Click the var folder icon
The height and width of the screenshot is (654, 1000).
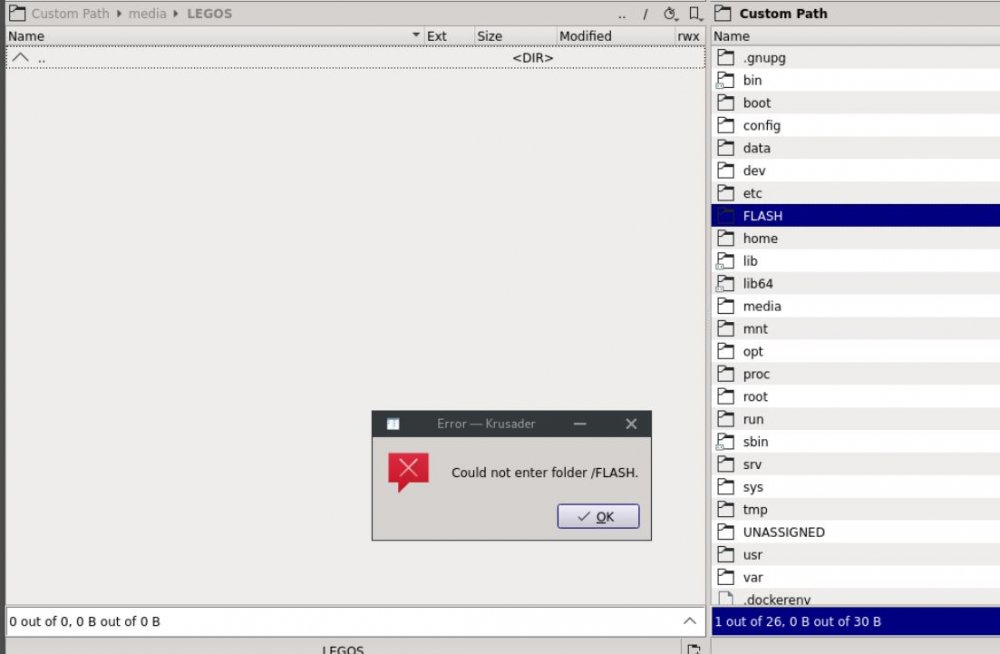click(725, 577)
